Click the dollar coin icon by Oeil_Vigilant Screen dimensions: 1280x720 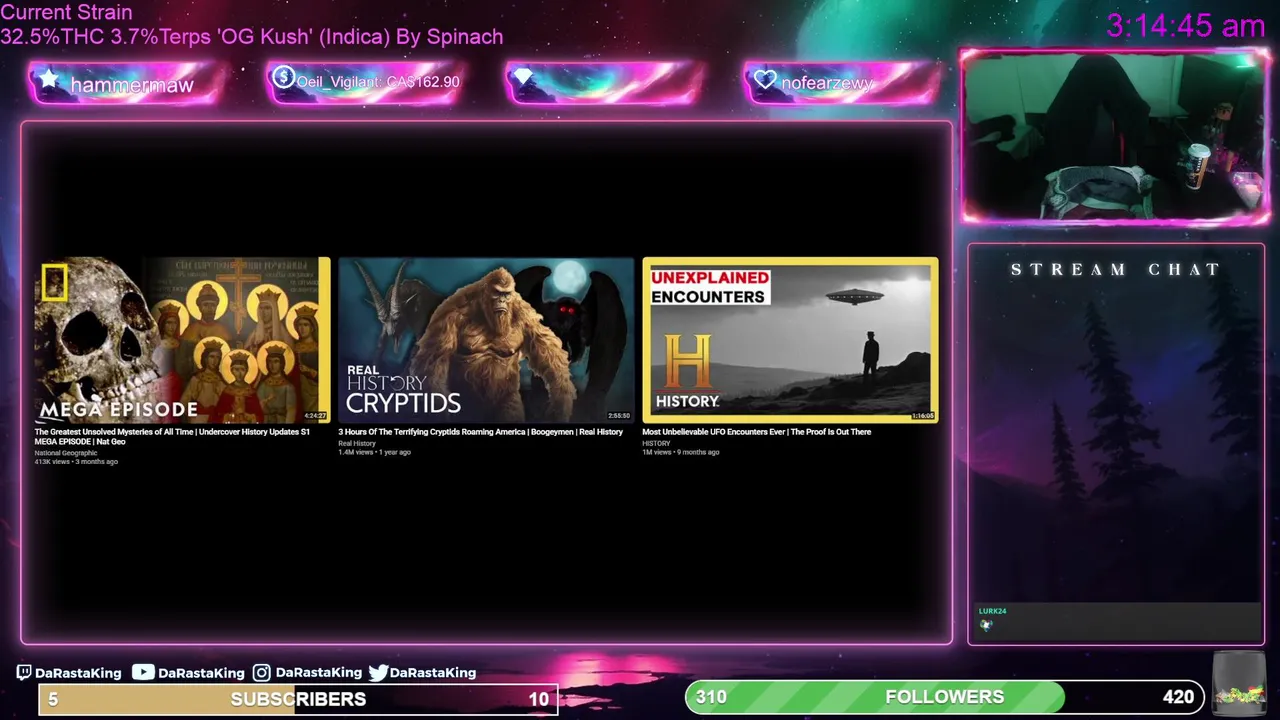pos(283,77)
